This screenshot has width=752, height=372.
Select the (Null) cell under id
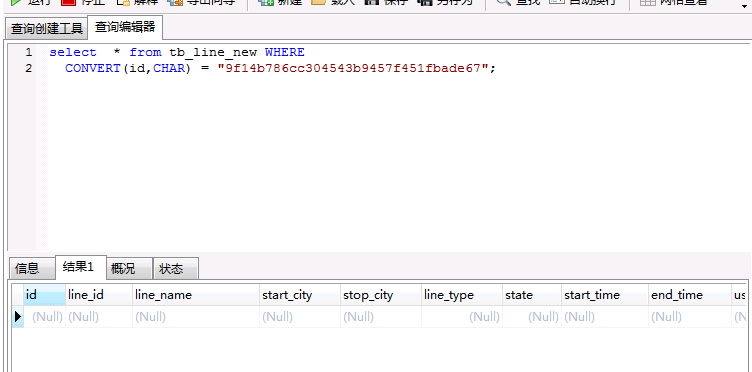(x=44, y=317)
